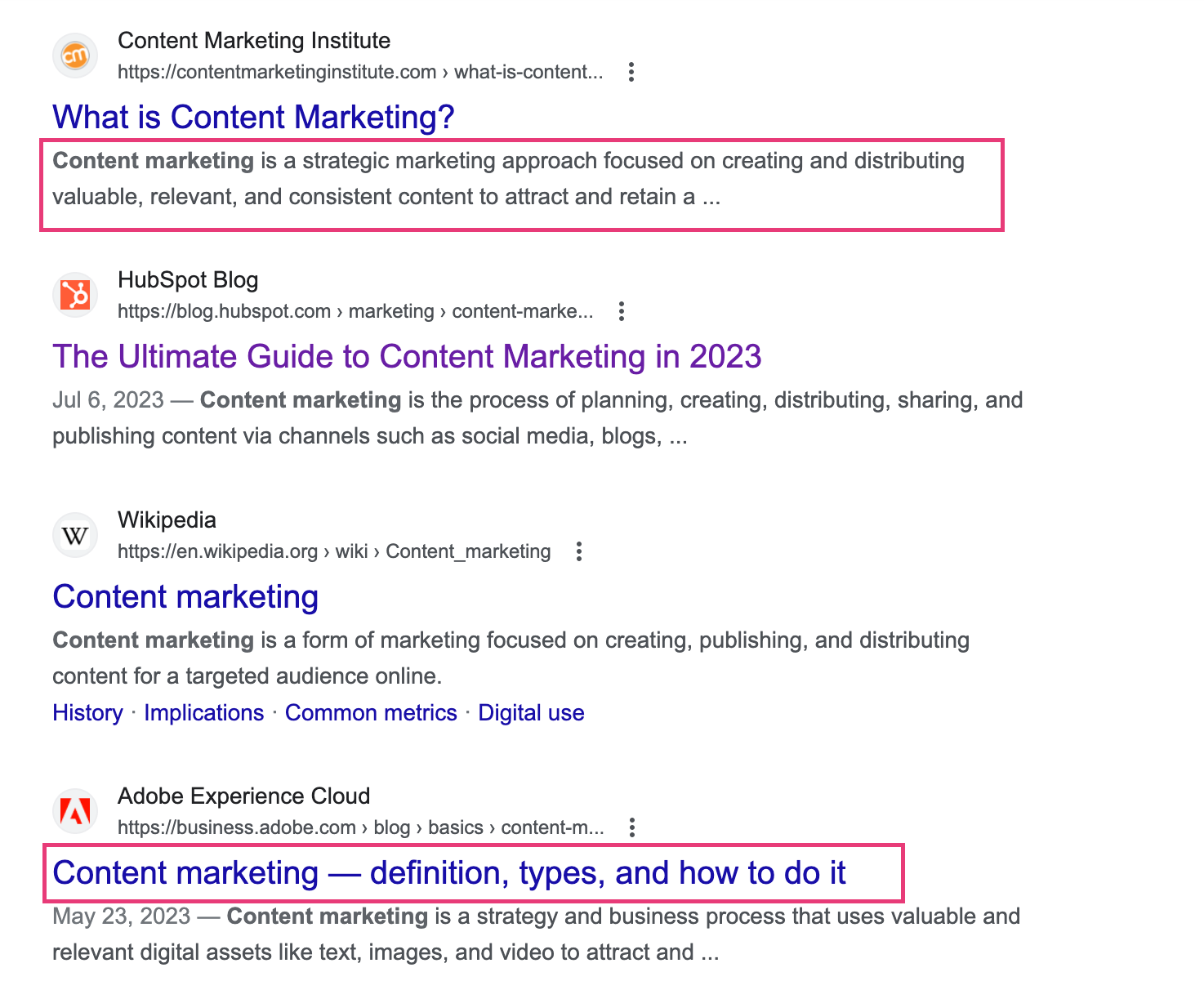Open 'The Ultimate Guide to Content Marketing in 2023'
This screenshot has height=990, width=1204.
point(407,356)
